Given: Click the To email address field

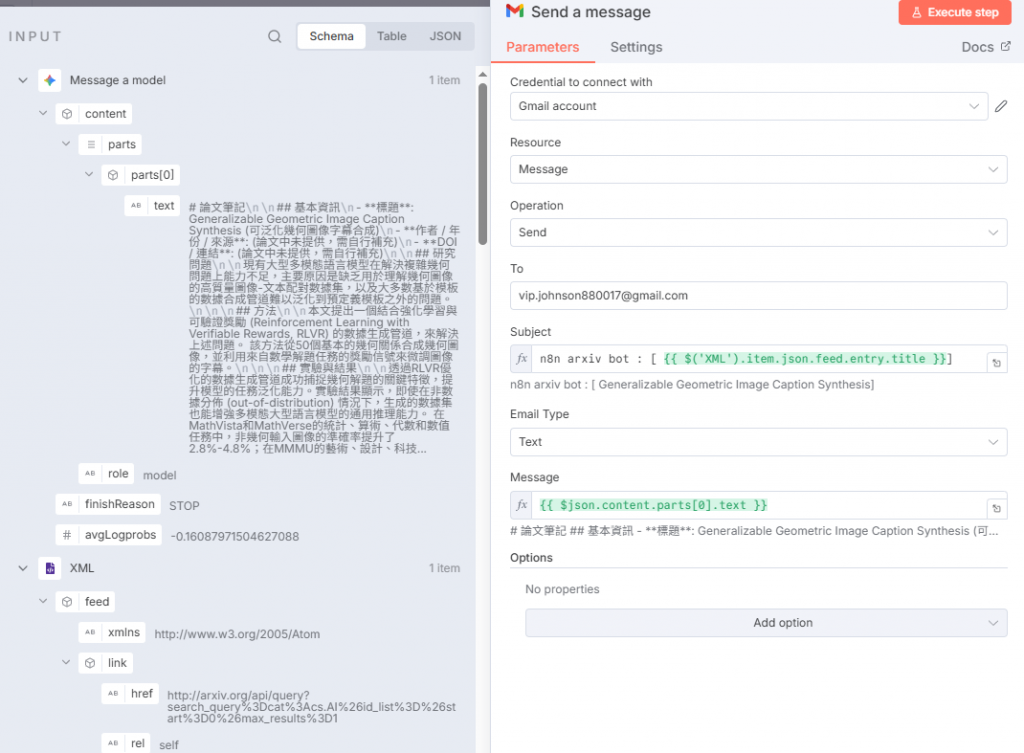Looking at the screenshot, I should [758, 296].
